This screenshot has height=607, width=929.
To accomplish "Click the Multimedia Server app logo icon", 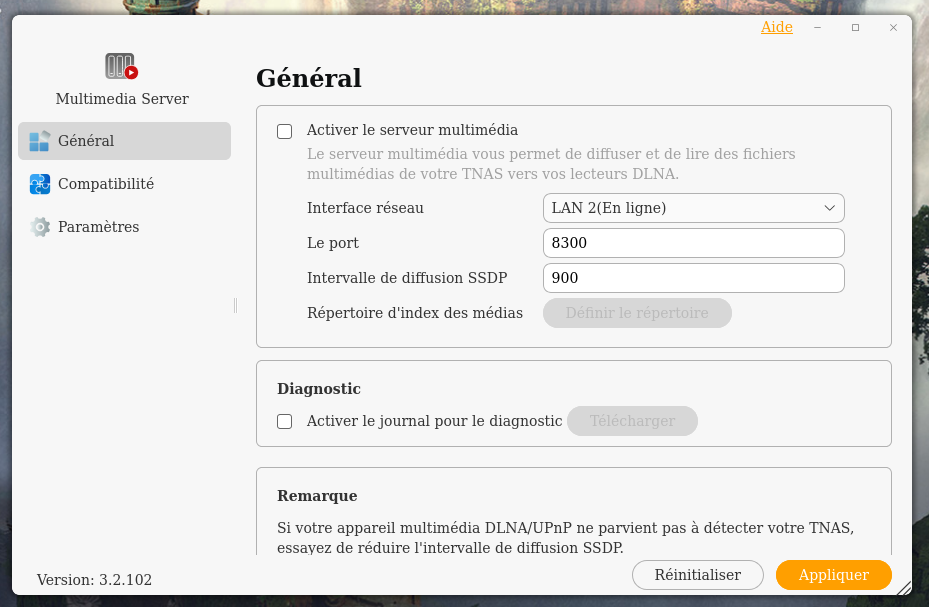I will [121, 66].
